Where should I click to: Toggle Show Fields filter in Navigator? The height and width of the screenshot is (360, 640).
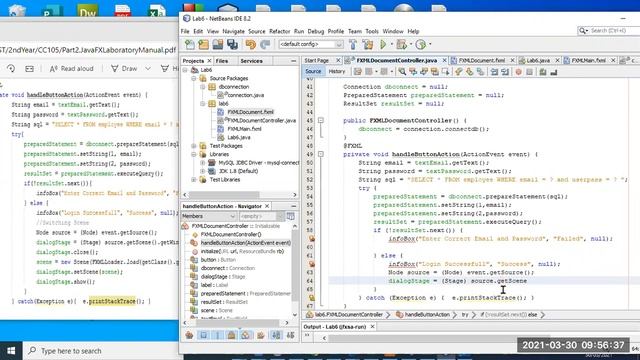(x=203, y=335)
